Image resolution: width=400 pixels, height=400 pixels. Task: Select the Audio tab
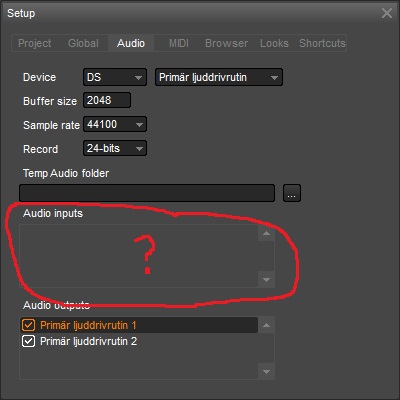[x=131, y=43]
